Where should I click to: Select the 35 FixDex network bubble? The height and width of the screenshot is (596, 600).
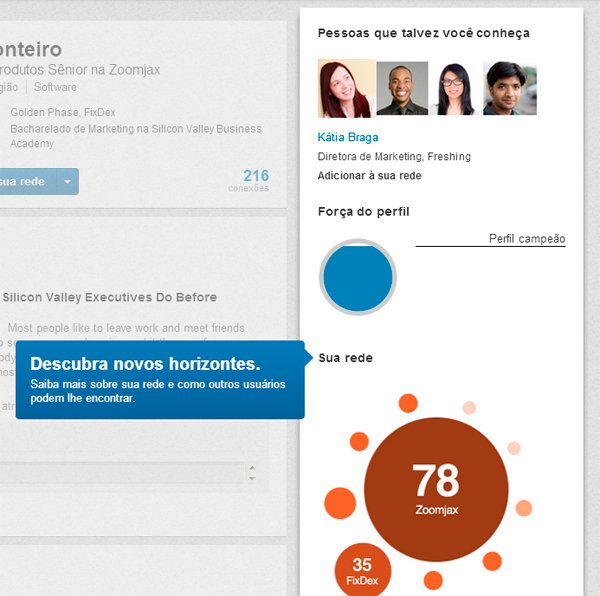coord(362,571)
